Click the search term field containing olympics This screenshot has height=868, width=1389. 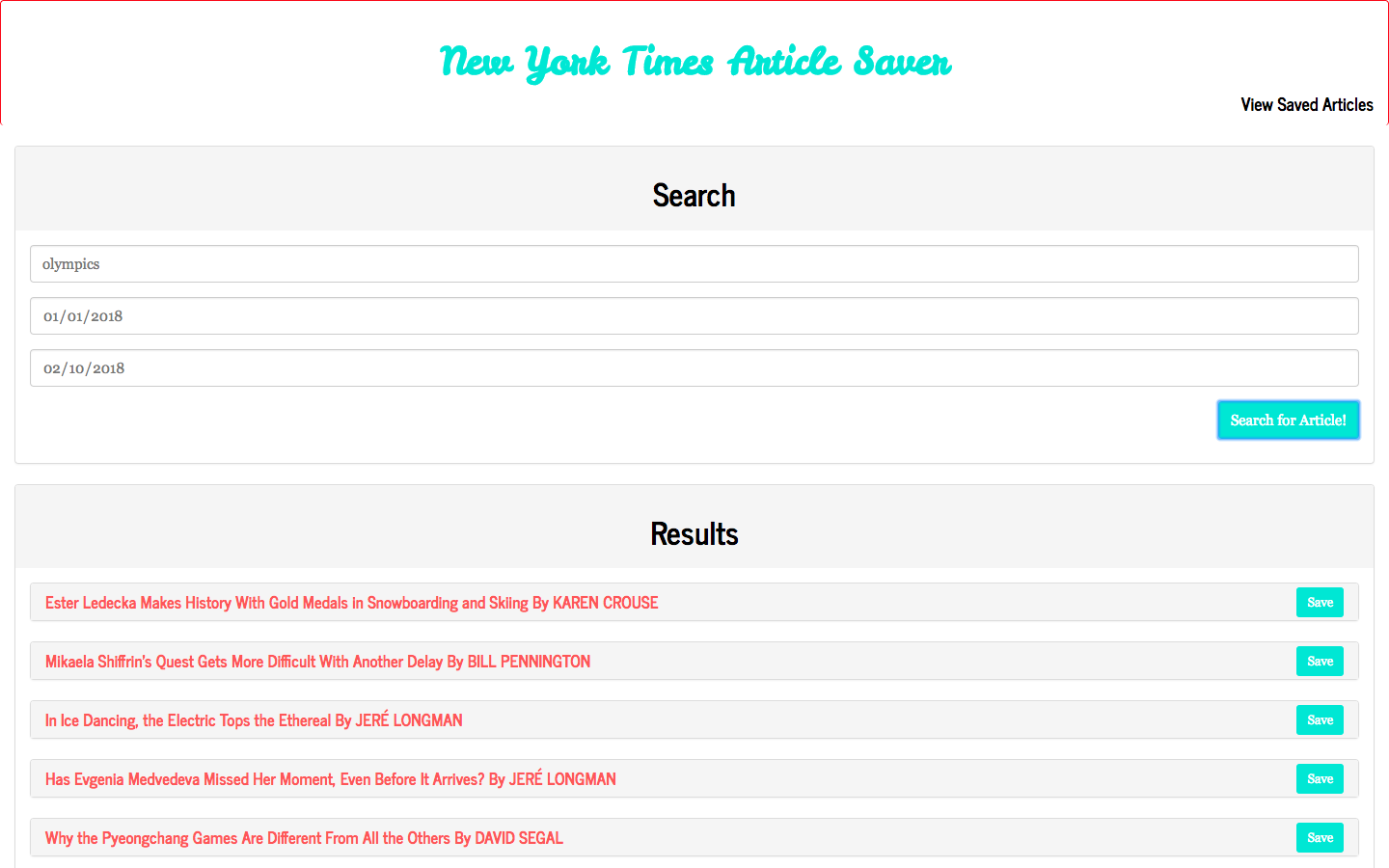click(x=694, y=264)
